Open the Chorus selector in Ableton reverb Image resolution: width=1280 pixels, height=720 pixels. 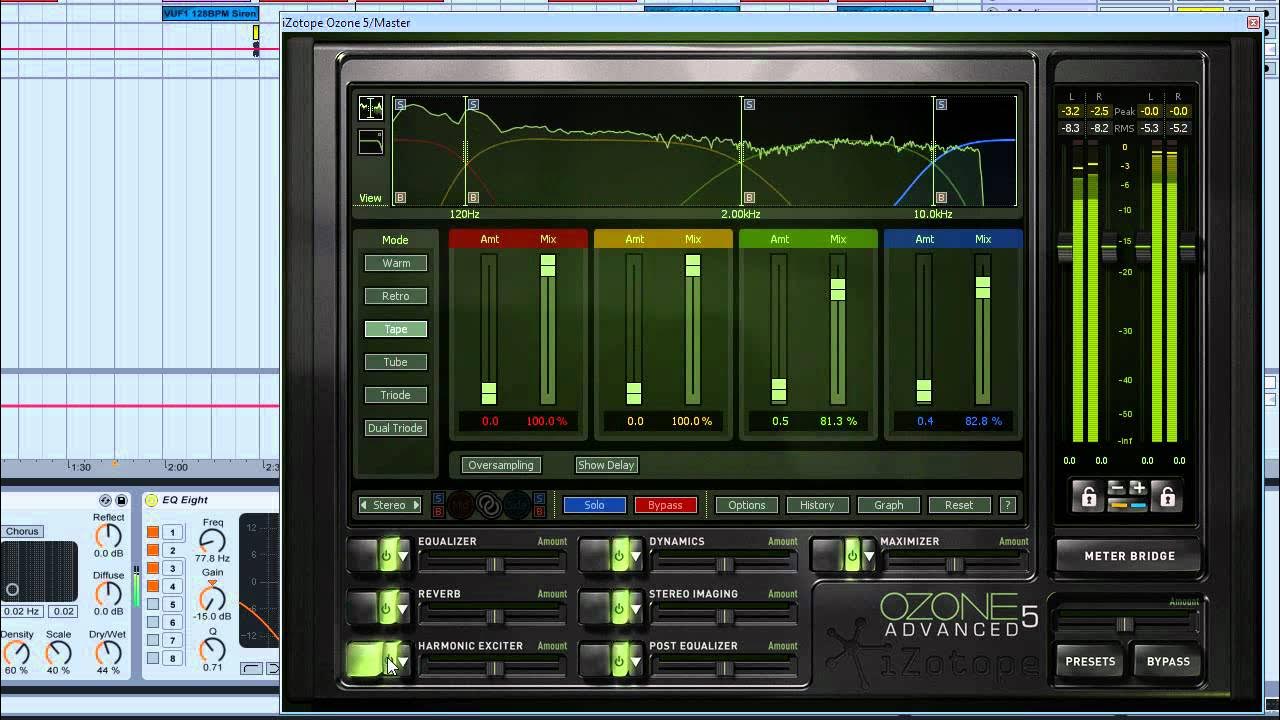click(x=20, y=531)
